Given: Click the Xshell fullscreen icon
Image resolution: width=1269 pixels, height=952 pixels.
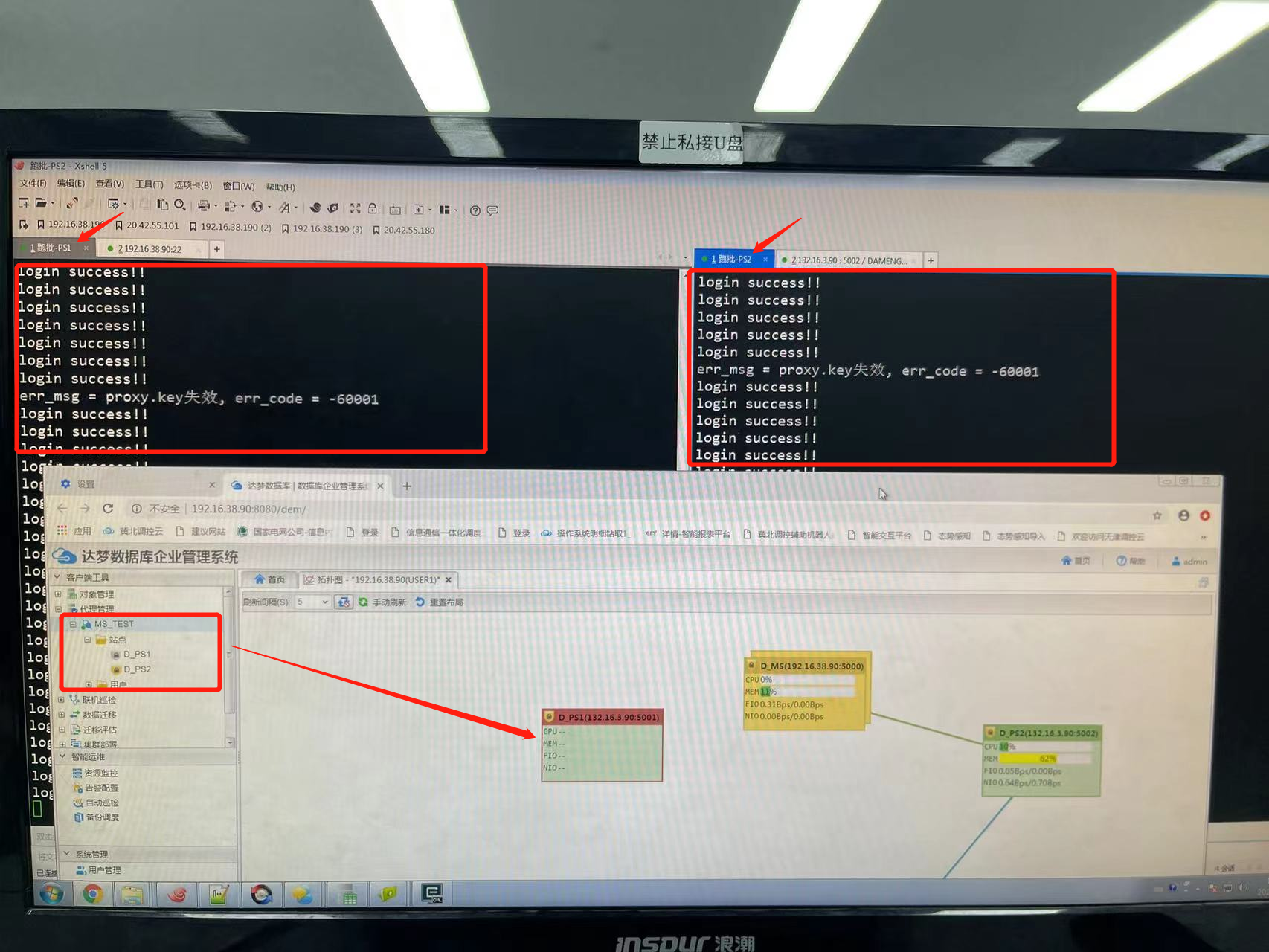Looking at the screenshot, I should tap(355, 208).
